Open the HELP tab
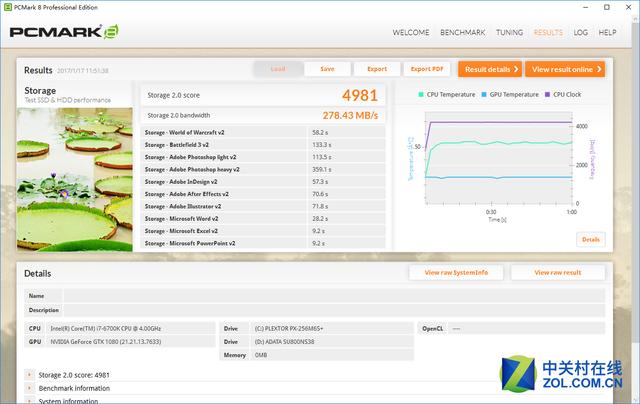640x404 pixels. [x=607, y=33]
